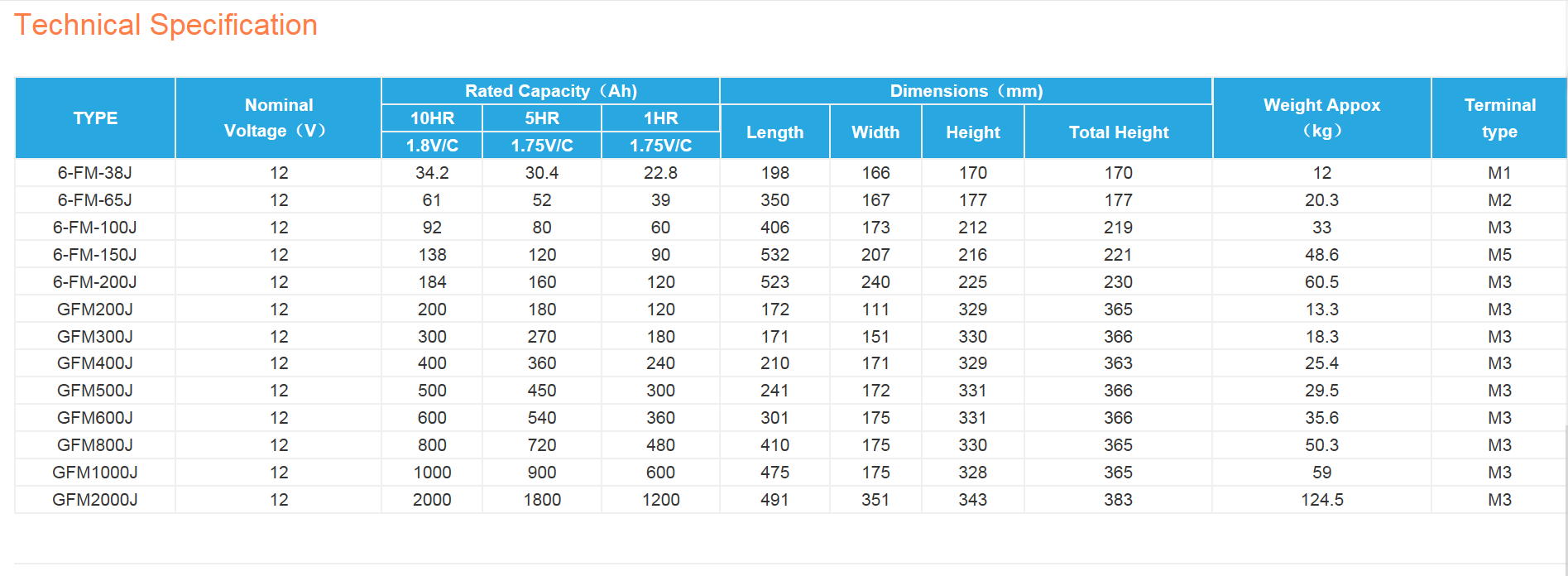1568x576 pixels.
Task: Select the GFM1000J type cell
Action: [95, 473]
